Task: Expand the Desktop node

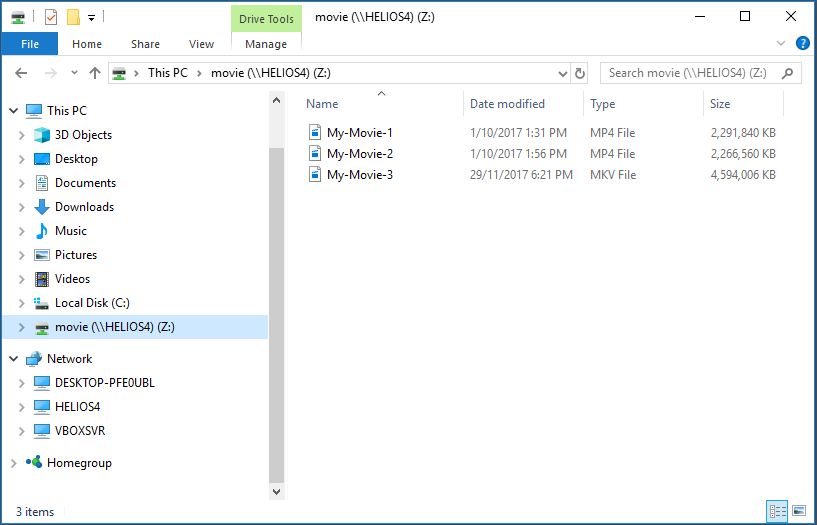Action: [21, 159]
